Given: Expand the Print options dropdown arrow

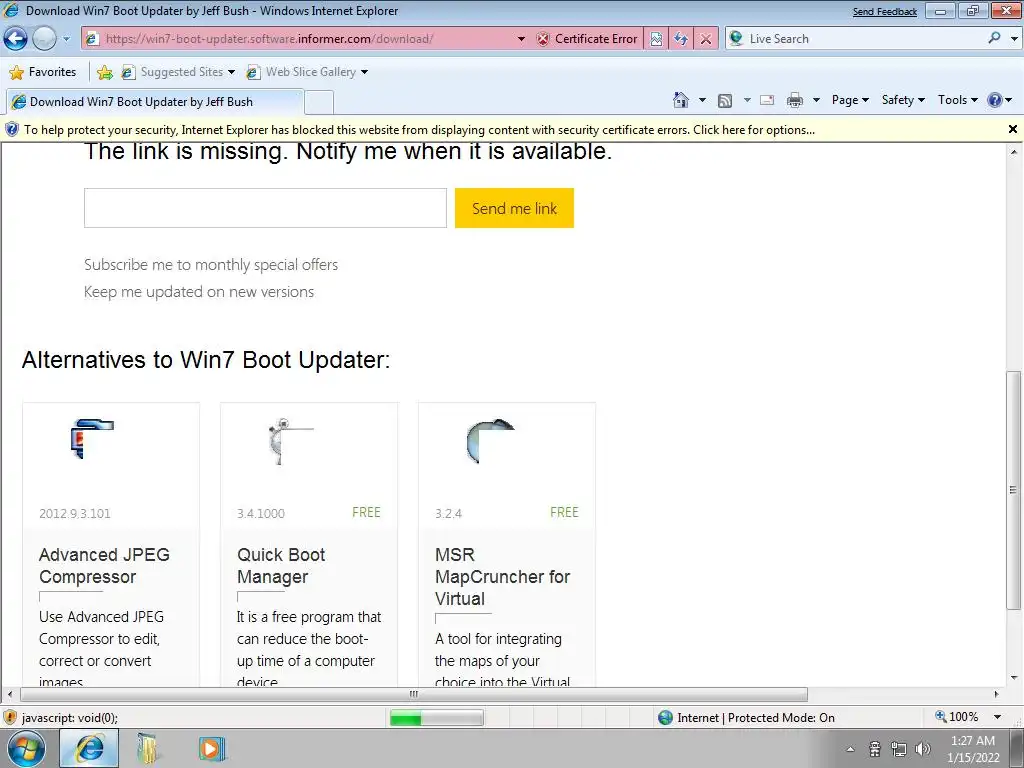Looking at the screenshot, I should coord(816,100).
